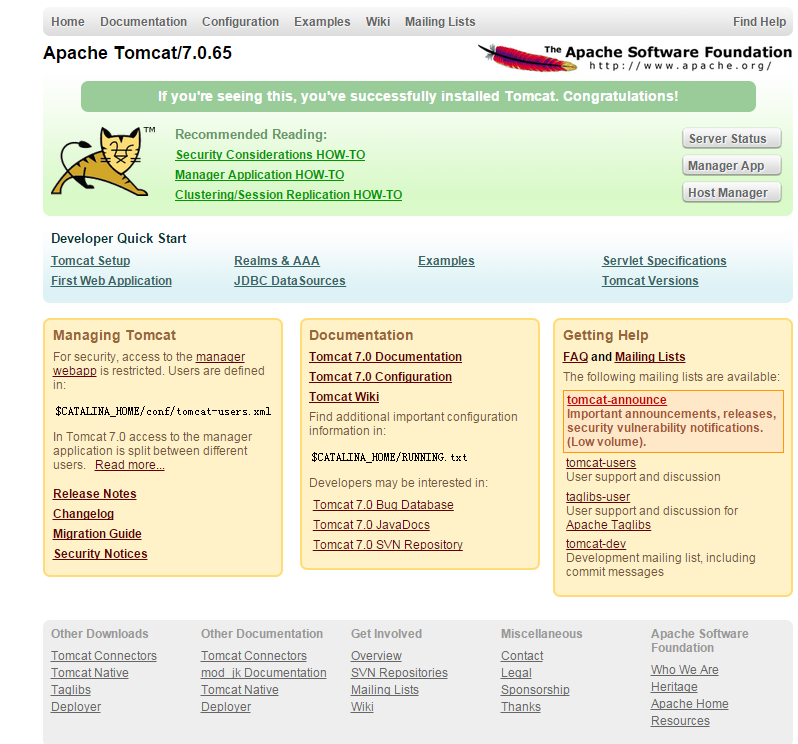Viewport: 798px width, 744px height.
Task: Click Read more... in Managing Tomcat
Action: (x=130, y=465)
